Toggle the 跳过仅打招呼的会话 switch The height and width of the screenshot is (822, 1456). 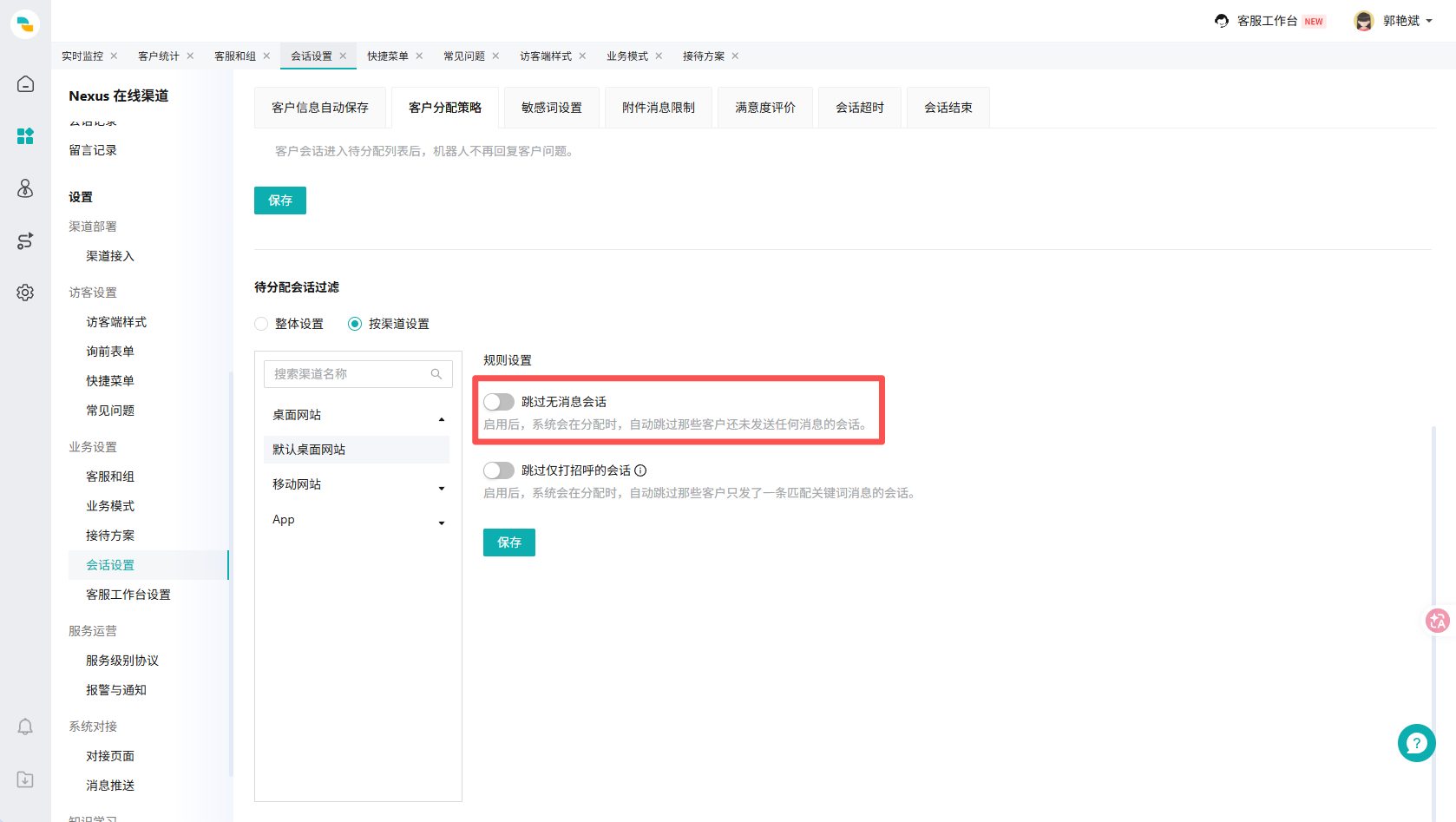[x=499, y=470]
